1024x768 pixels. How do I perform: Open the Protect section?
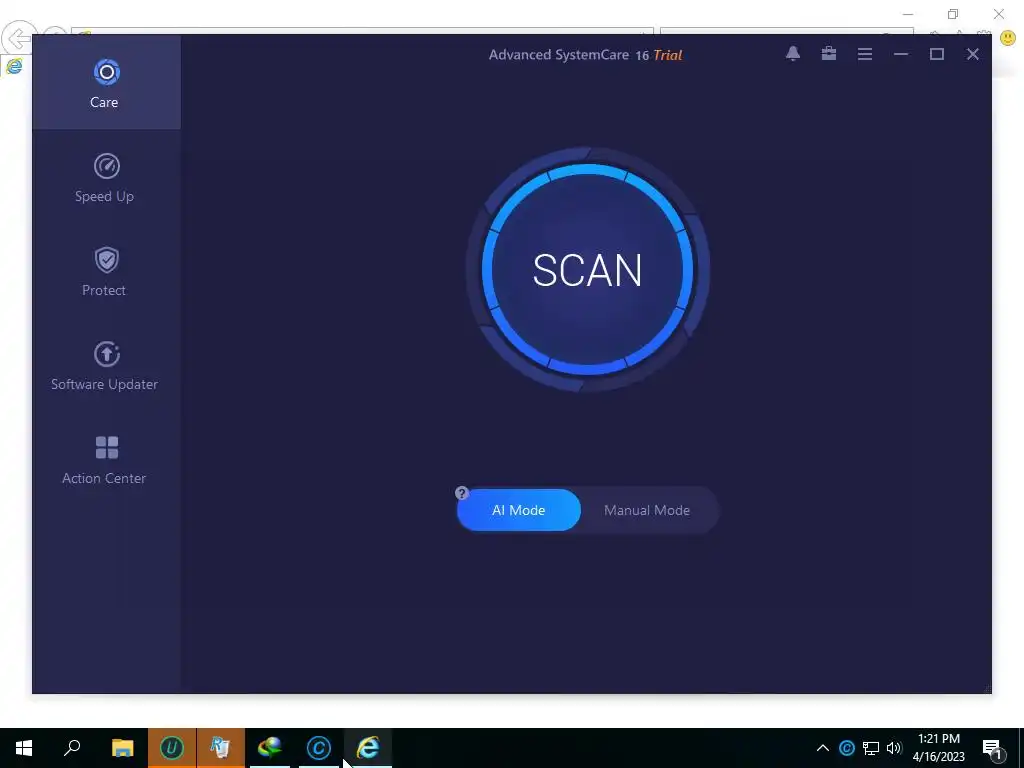tap(106, 271)
